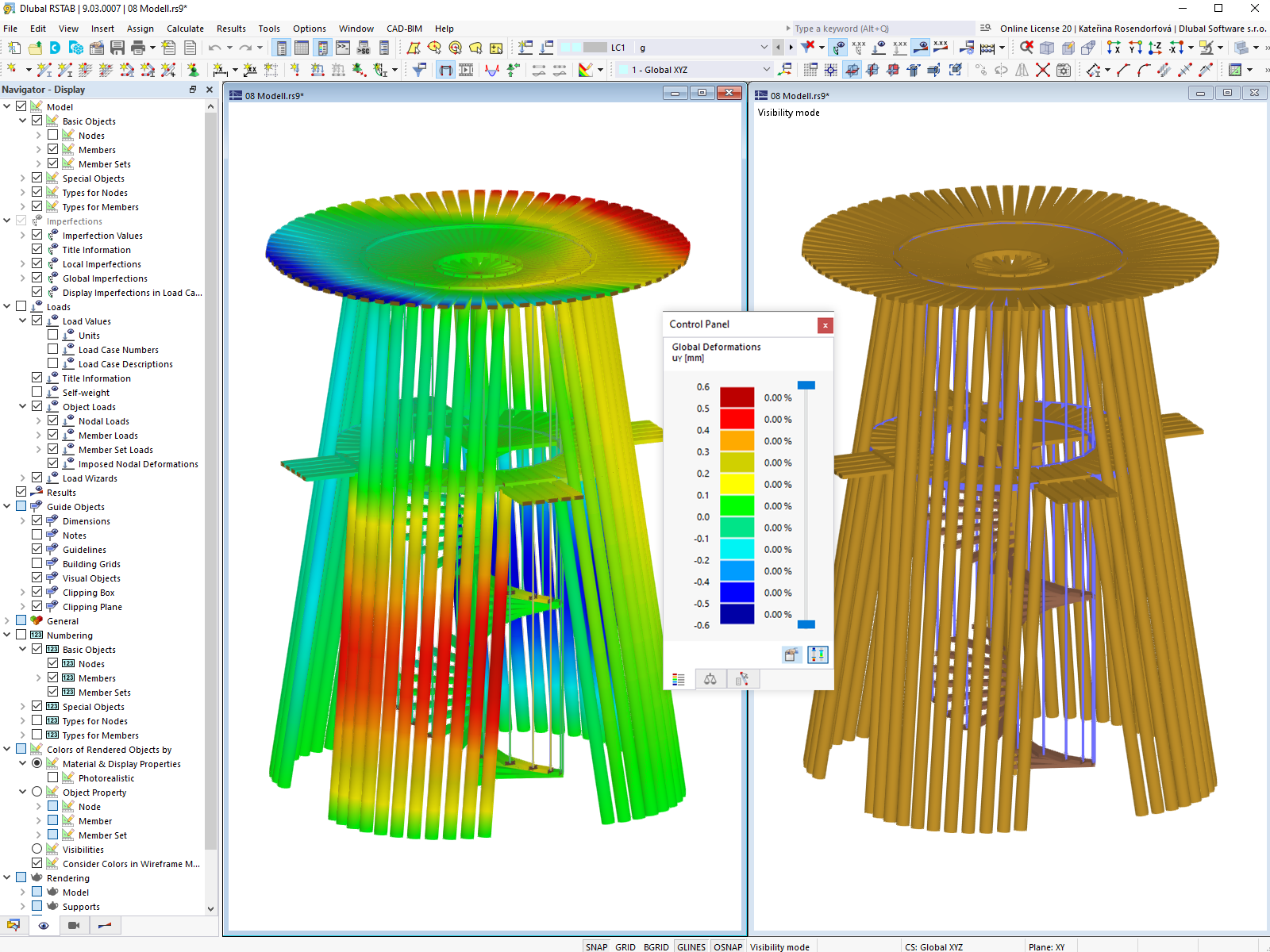Click the zoom-cancel magnifier with red X icon
This screenshot has height=952, width=1270.
pos(1027,48)
